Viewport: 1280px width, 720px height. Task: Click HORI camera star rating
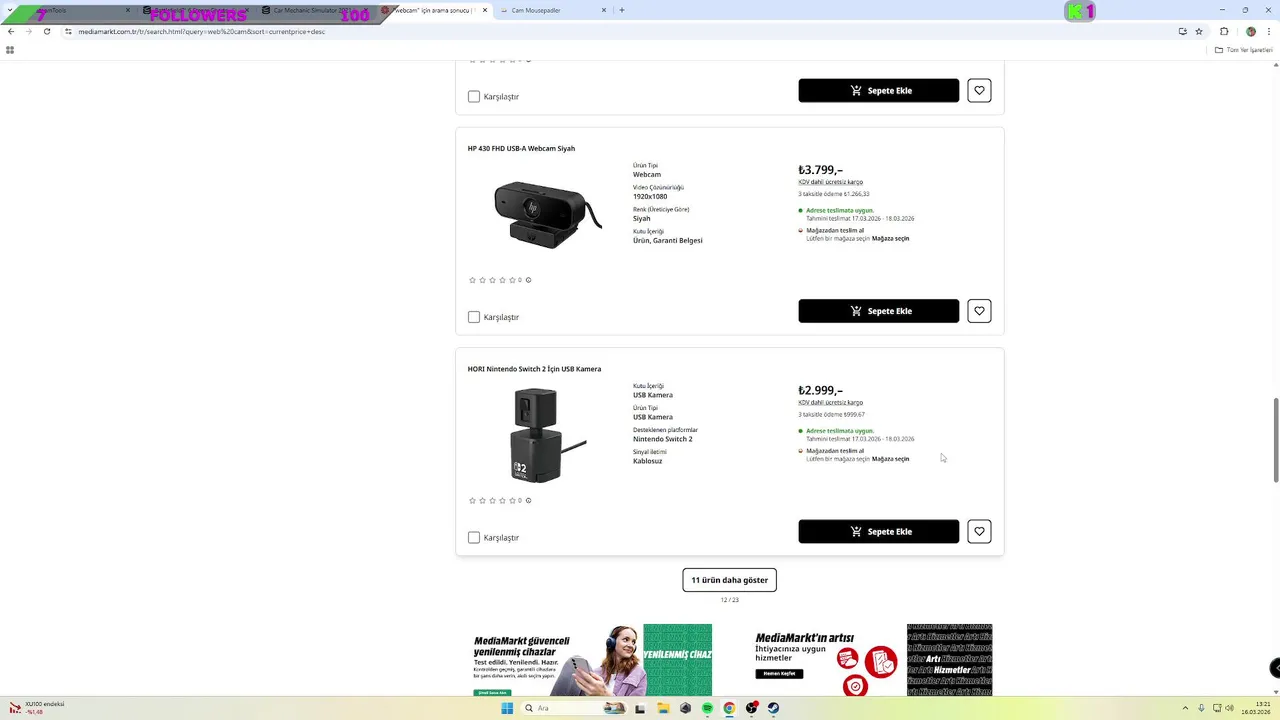tap(492, 500)
